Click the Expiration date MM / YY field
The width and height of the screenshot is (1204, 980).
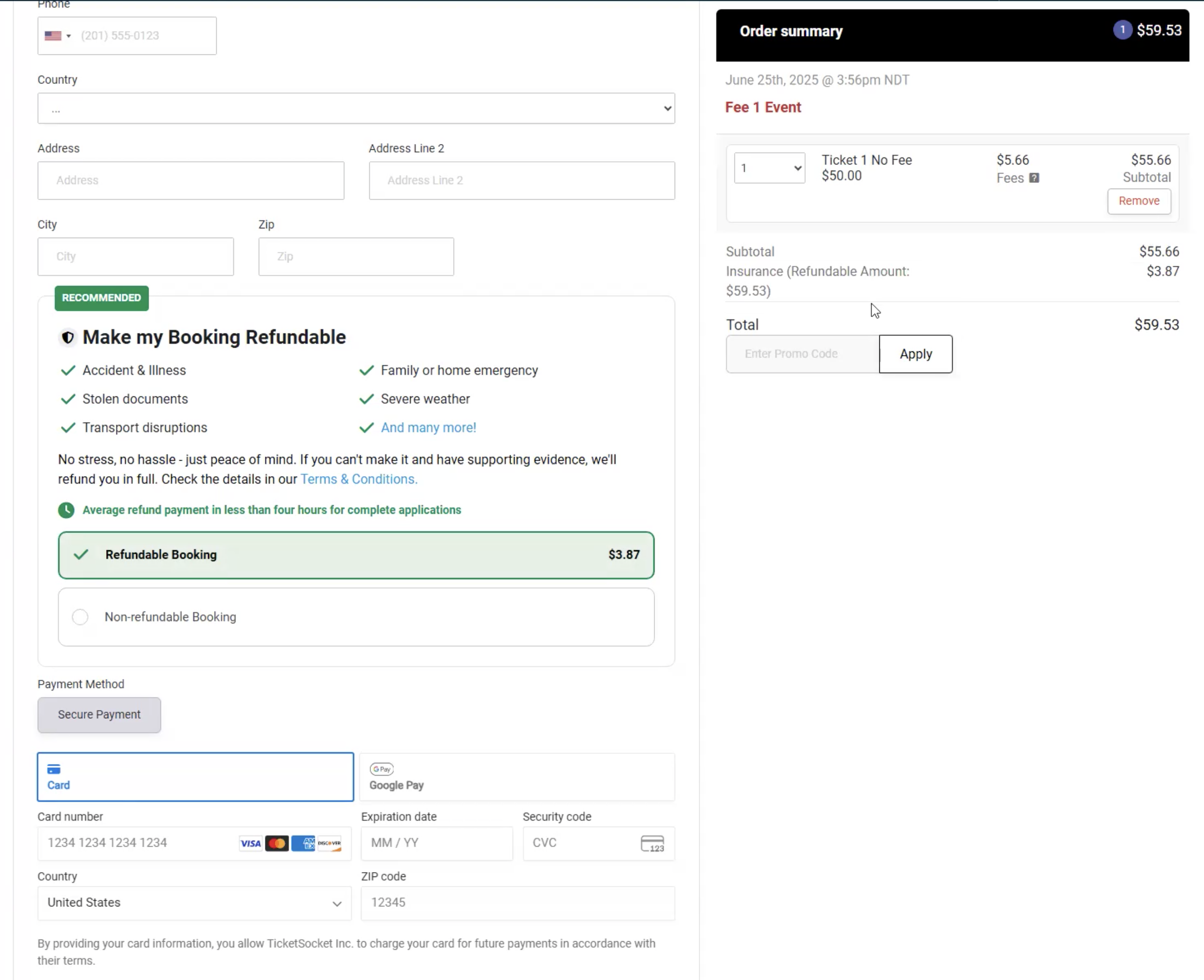tap(437, 844)
